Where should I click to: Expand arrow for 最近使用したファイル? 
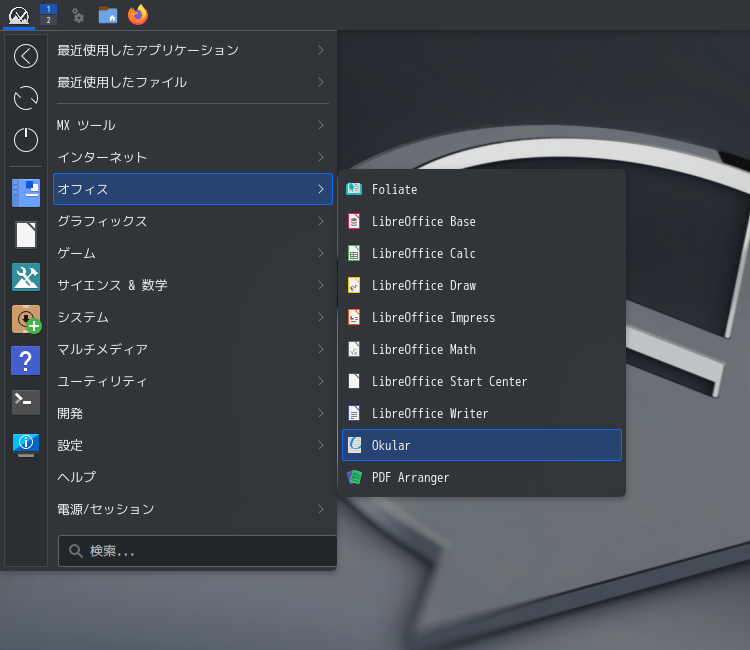(321, 82)
